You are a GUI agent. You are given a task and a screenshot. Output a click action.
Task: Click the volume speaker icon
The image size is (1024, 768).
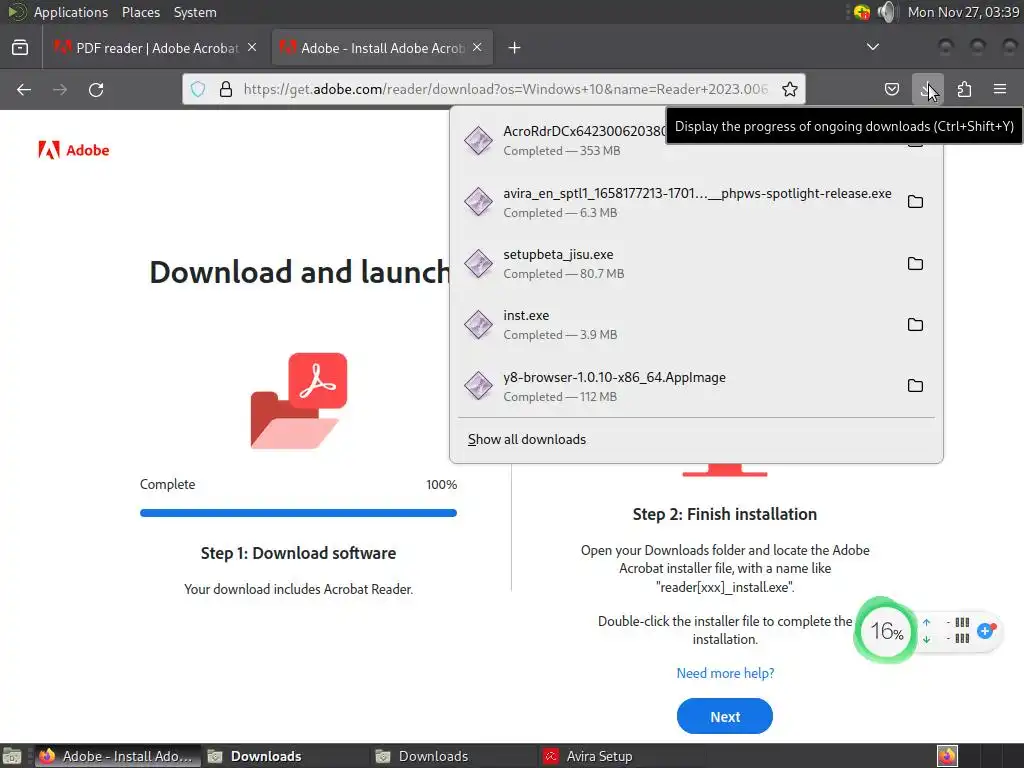tap(888, 12)
